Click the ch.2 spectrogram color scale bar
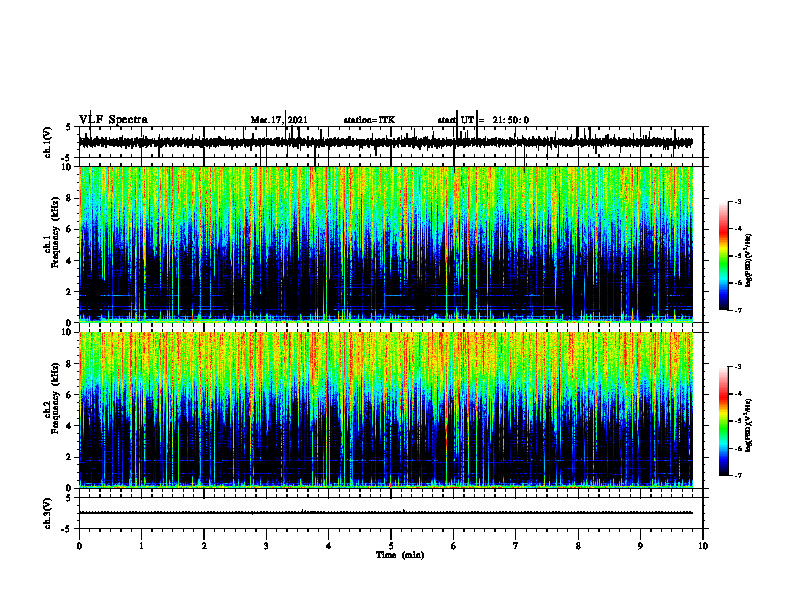The image size is (792, 612). pos(723,421)
